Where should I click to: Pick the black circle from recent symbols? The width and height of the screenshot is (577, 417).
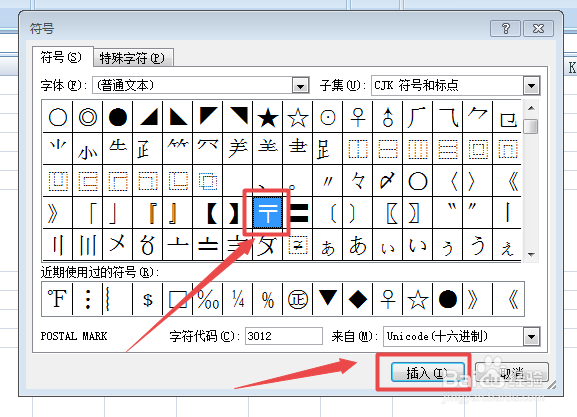[448, 299]
